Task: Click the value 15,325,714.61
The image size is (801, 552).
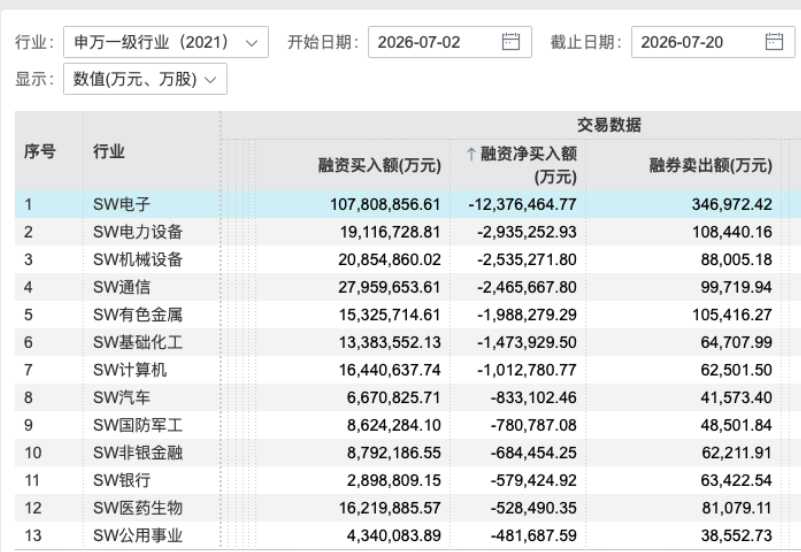Action: 390,315
